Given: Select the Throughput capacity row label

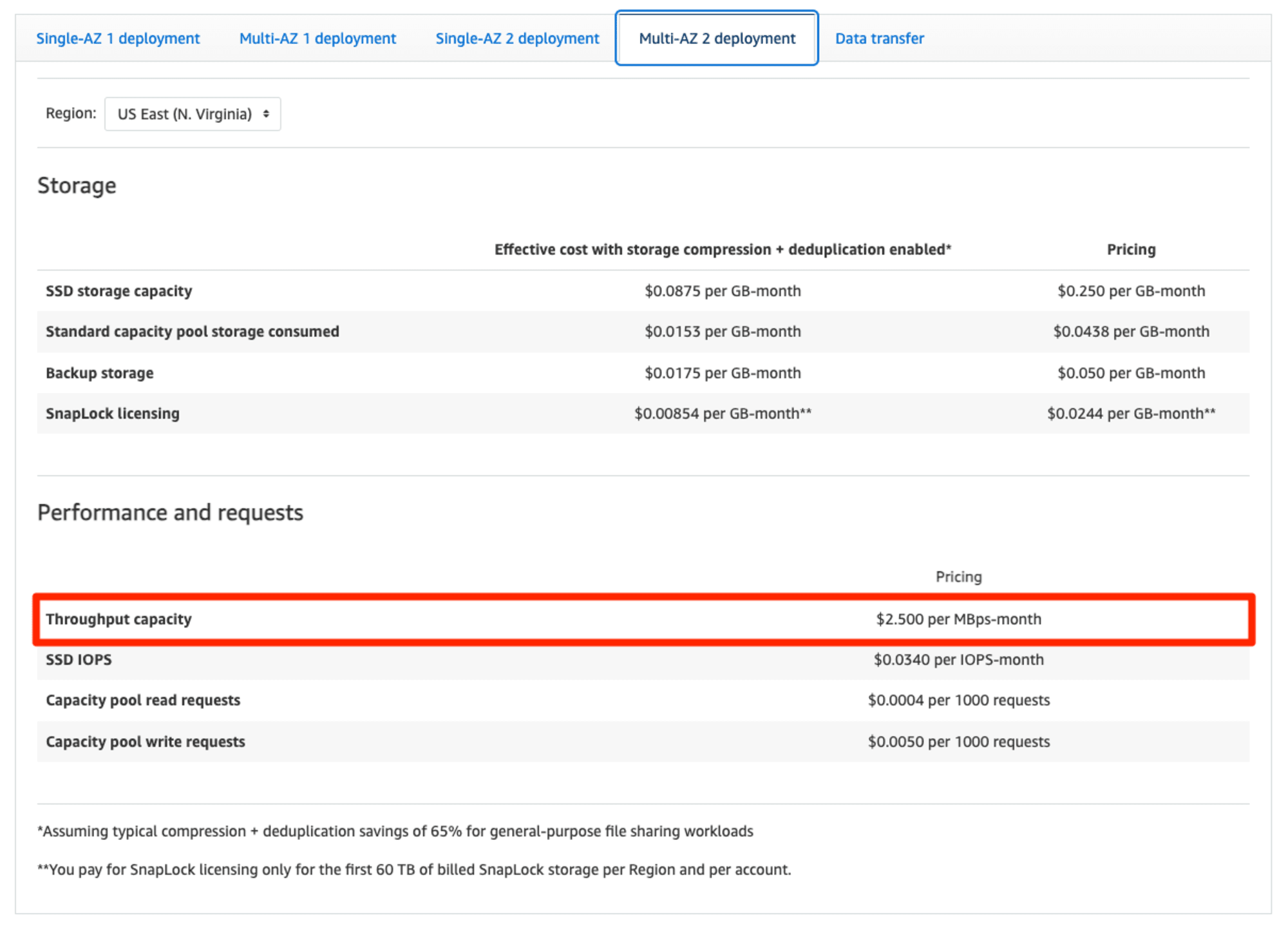Looking at the screenshot, I should pos(118,619).
